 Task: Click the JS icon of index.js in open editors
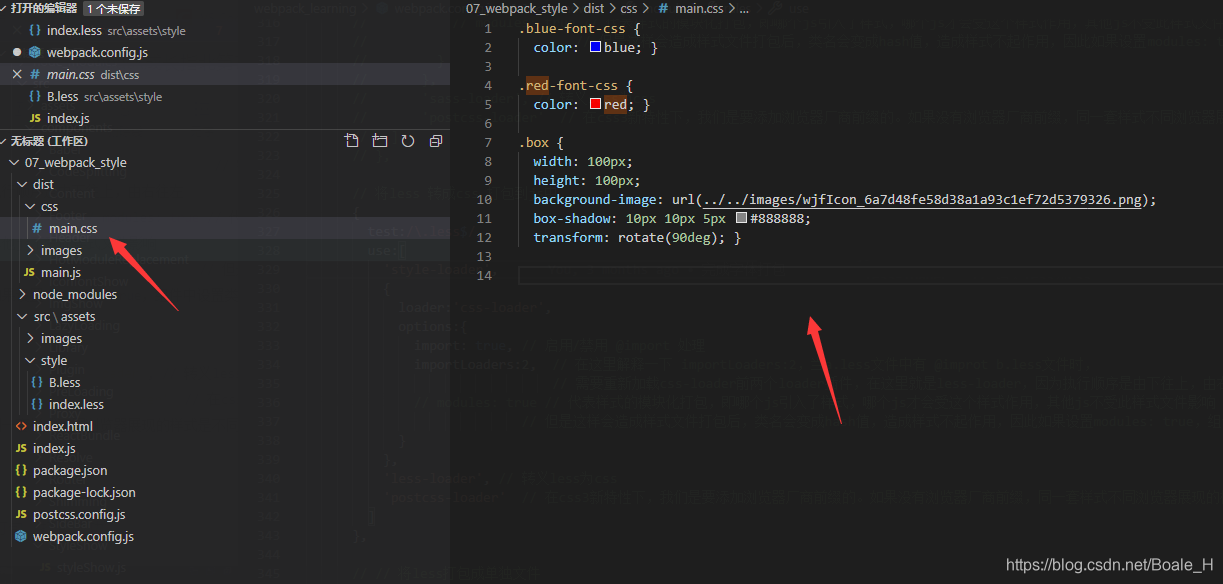[36, 119]
